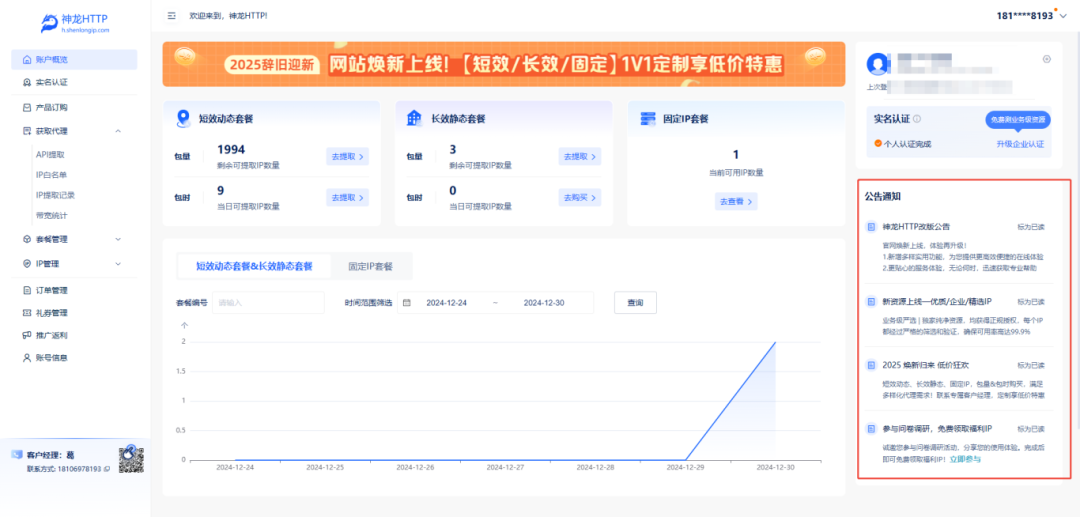This screenshot has width=1080, height=517.
Task: Click the 长效静态套餐 building icon
Action: click(414, 118)
